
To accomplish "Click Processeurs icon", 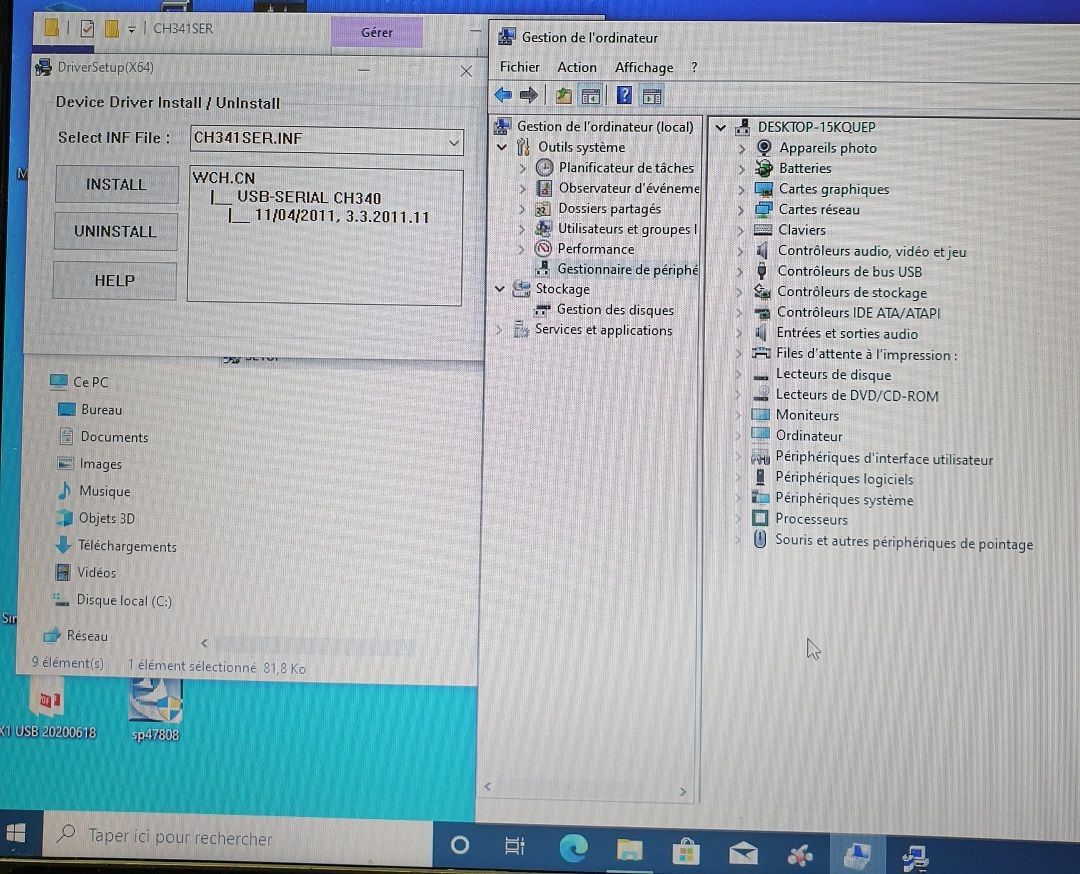I will [760, 518].
